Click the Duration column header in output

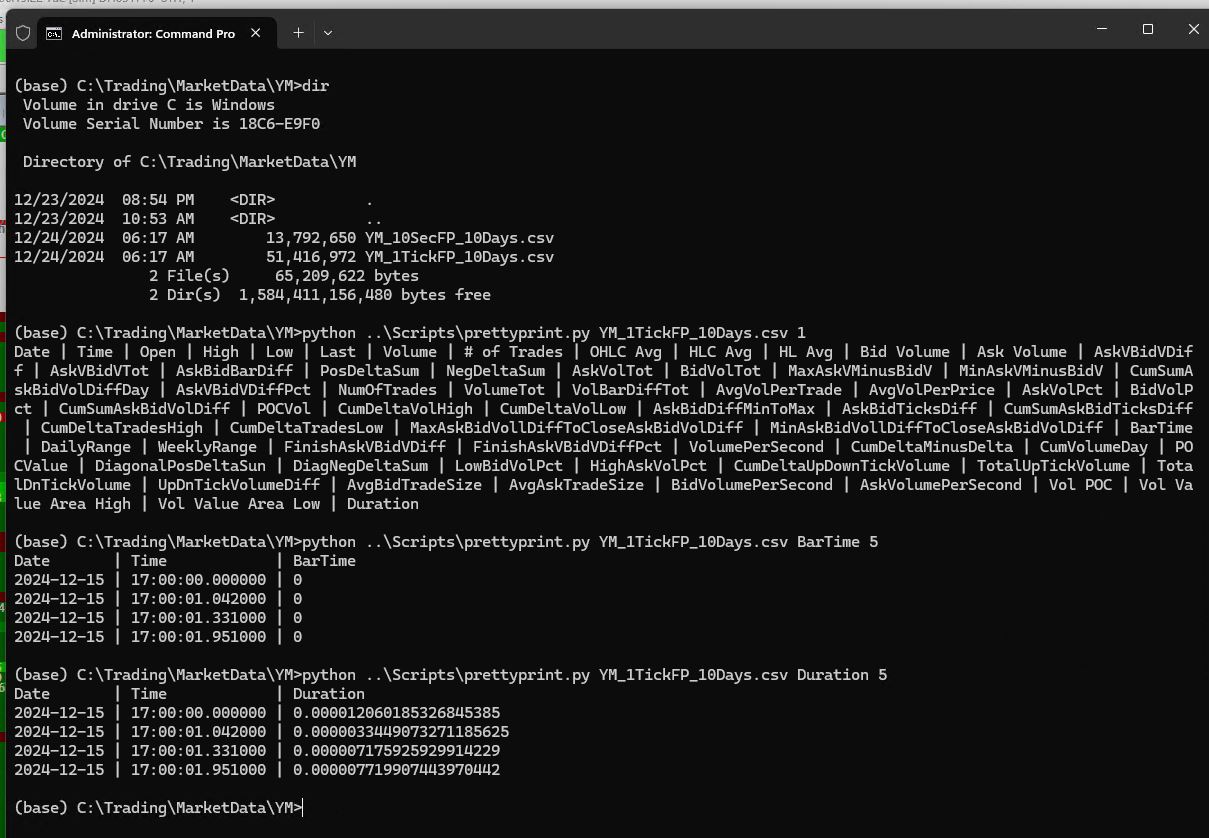(x=328, y=694)
